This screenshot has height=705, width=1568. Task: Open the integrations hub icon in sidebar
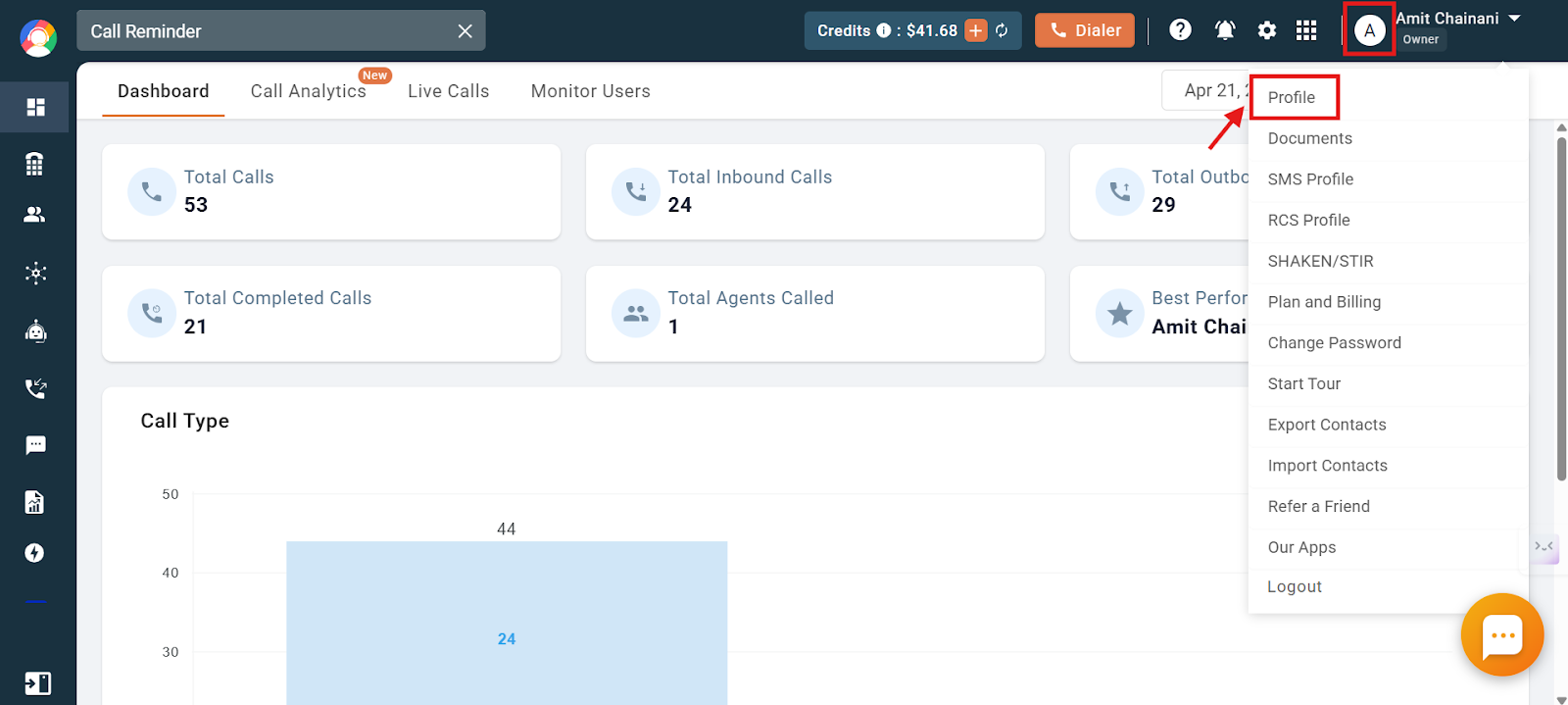tap(35, 273)
